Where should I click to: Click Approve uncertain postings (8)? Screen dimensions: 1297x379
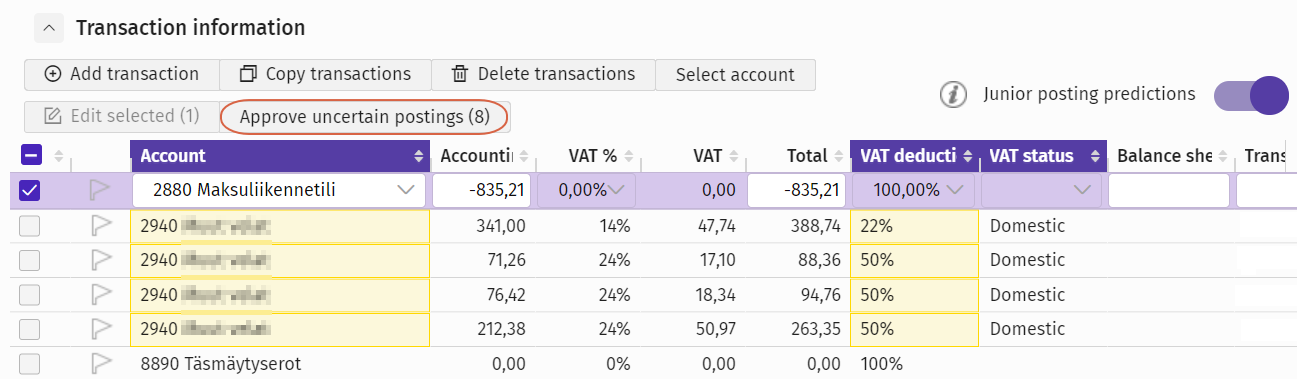[x=365, y=116]
